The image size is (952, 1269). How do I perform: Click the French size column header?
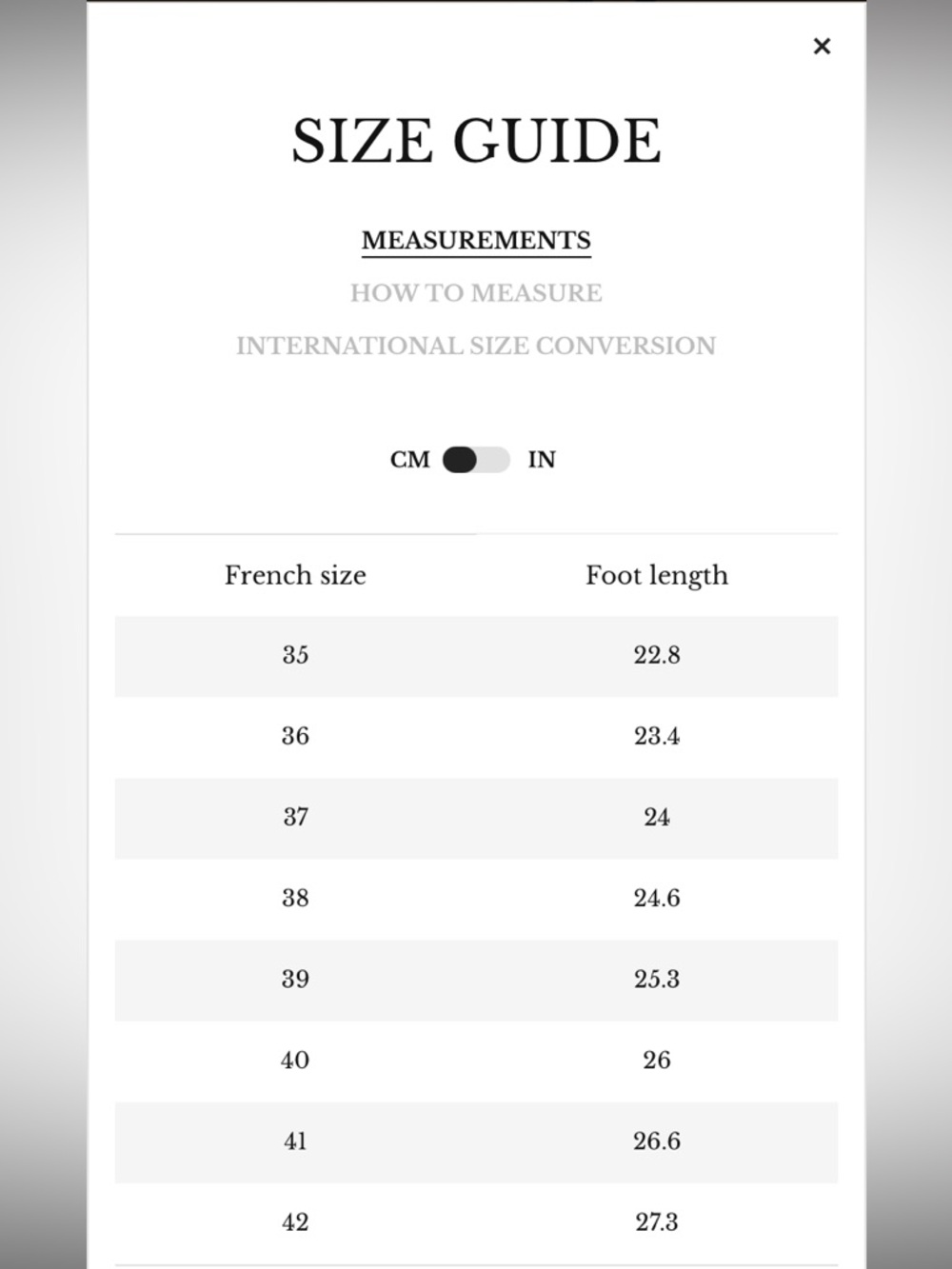pos(295,575)
